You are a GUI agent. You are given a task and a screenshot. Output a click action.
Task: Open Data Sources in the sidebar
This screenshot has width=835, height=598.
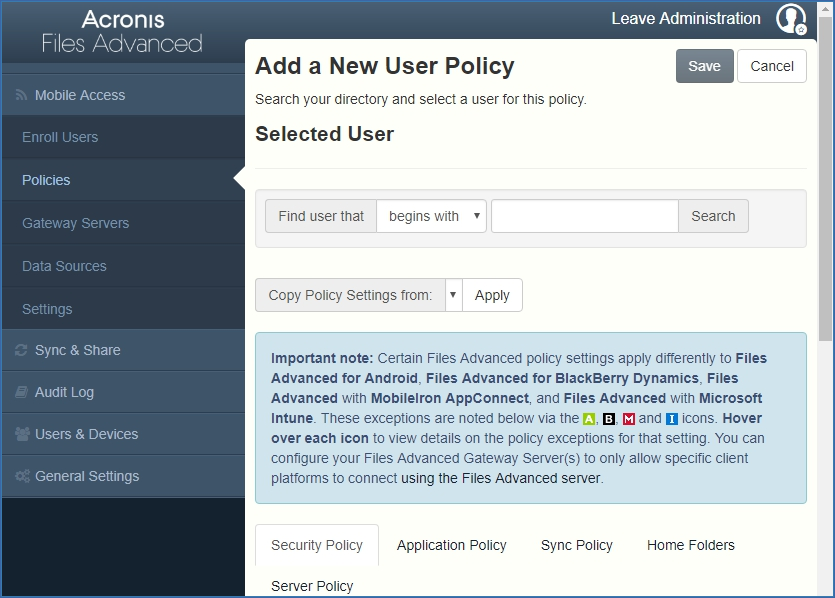(124, 266)
